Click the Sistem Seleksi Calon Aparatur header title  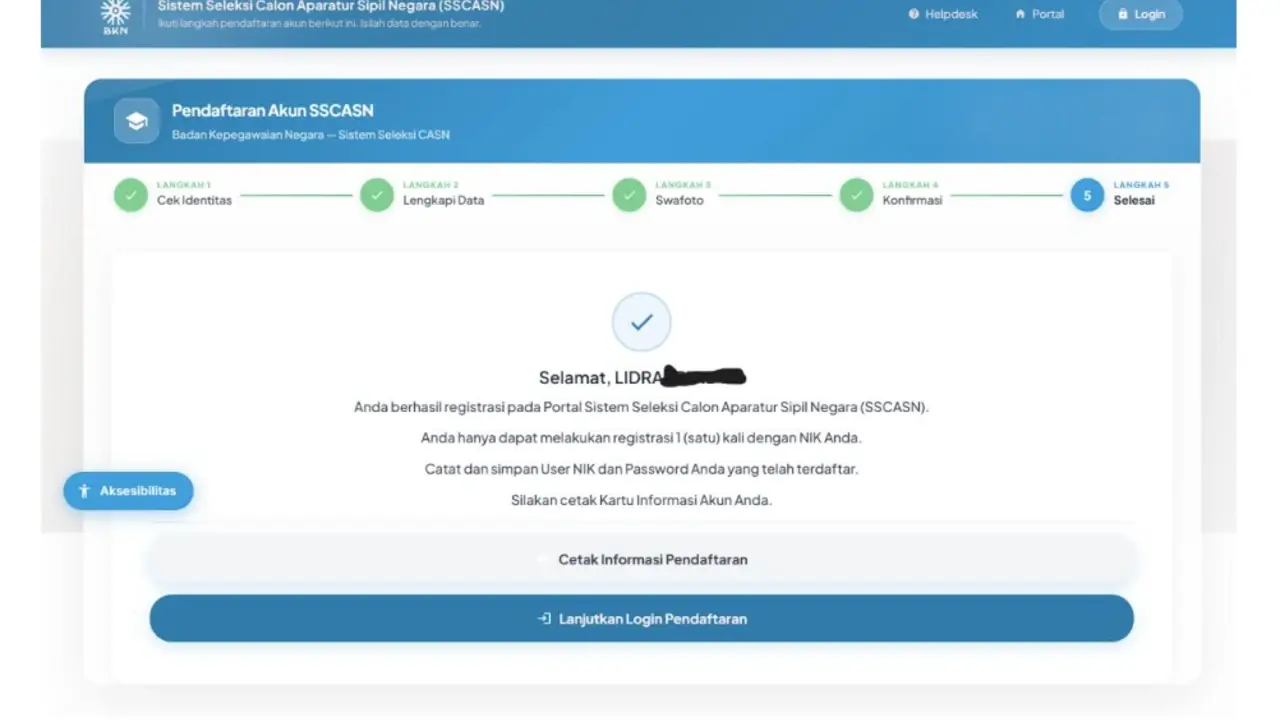pos(331,6)
